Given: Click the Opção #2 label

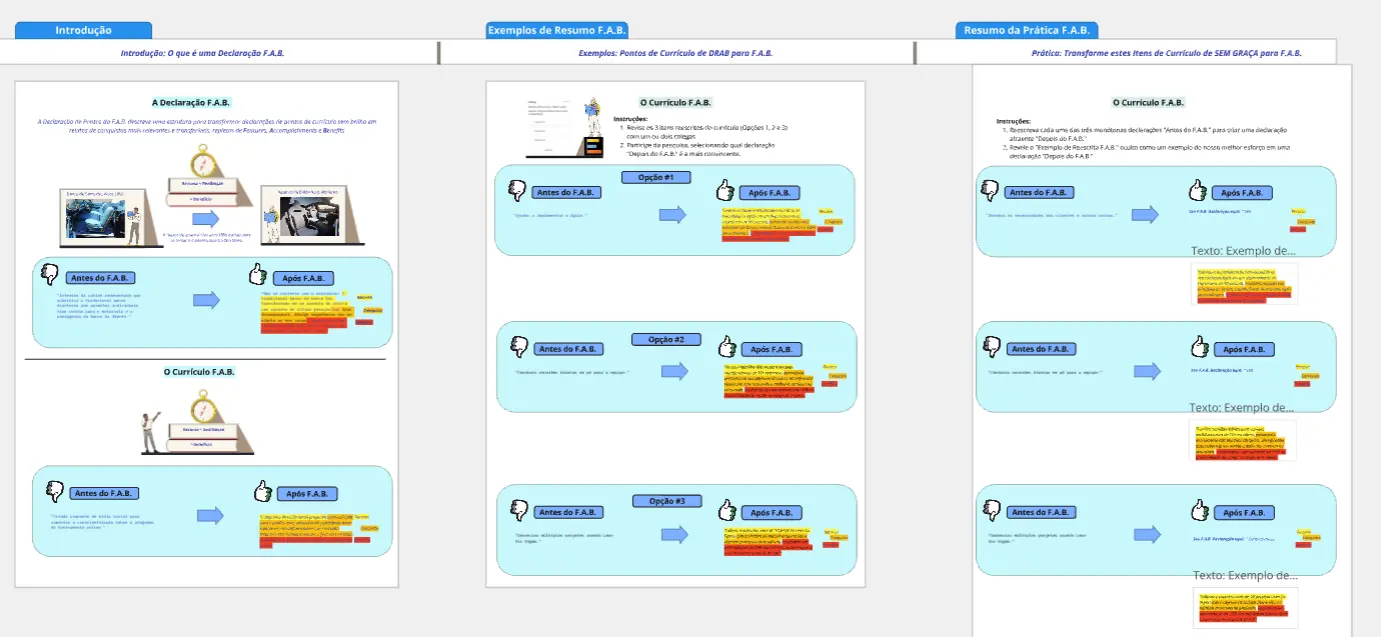Looking at the screenshot, I should [x=666, y=340].
